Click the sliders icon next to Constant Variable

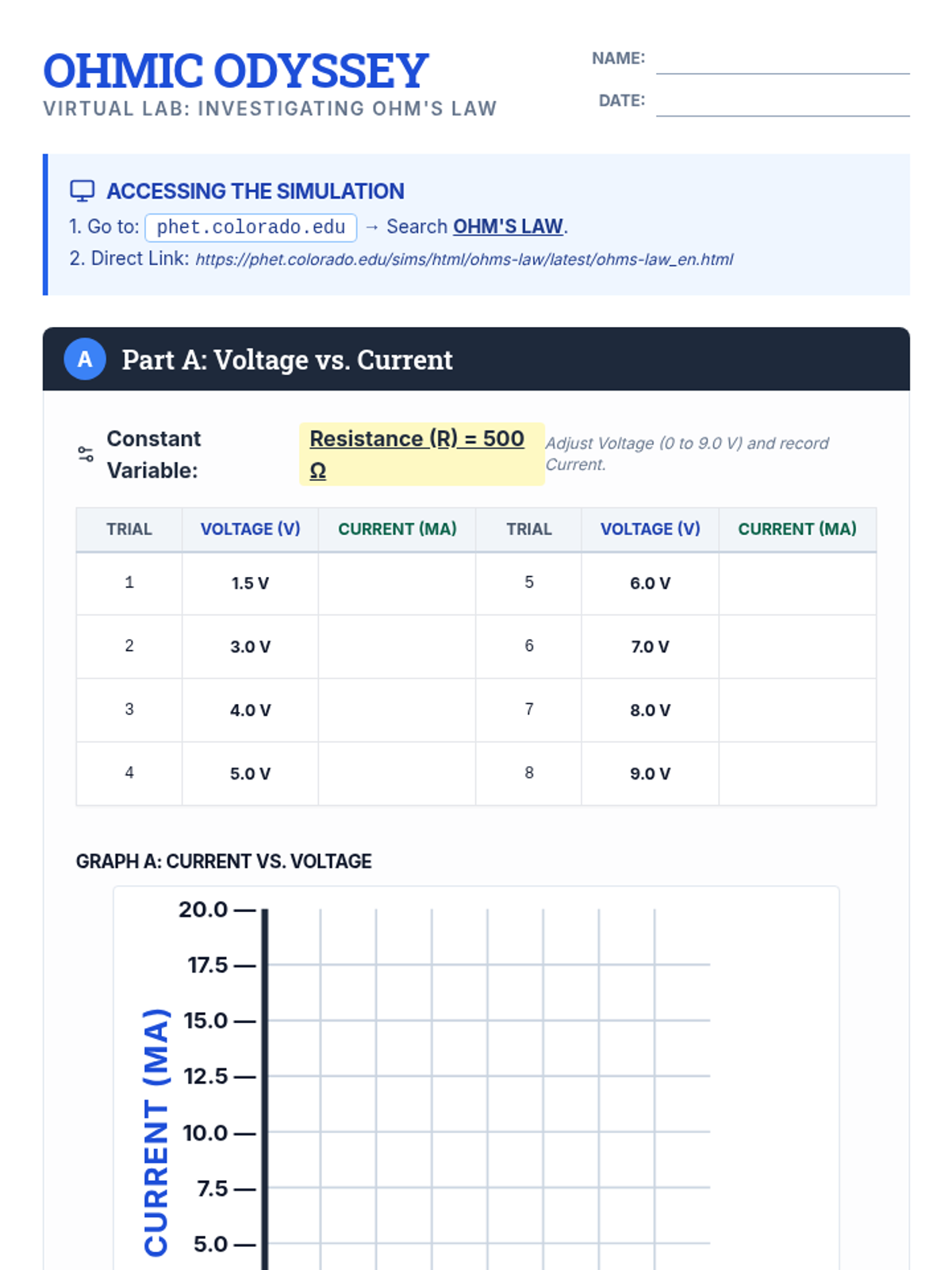coord(86,454)
